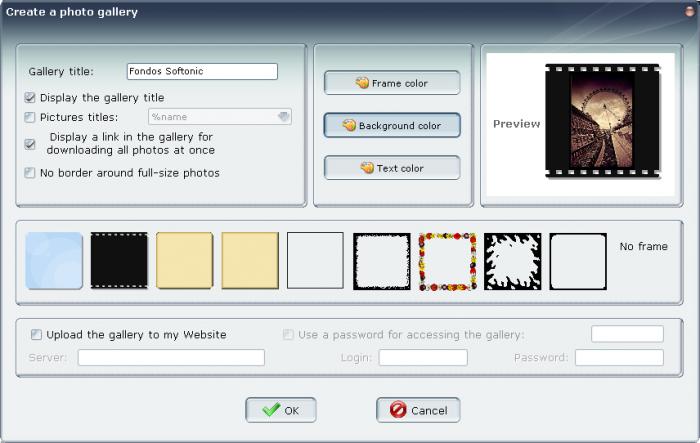
Task: Choose the No frame option
Action: click(x=643, y=247)
